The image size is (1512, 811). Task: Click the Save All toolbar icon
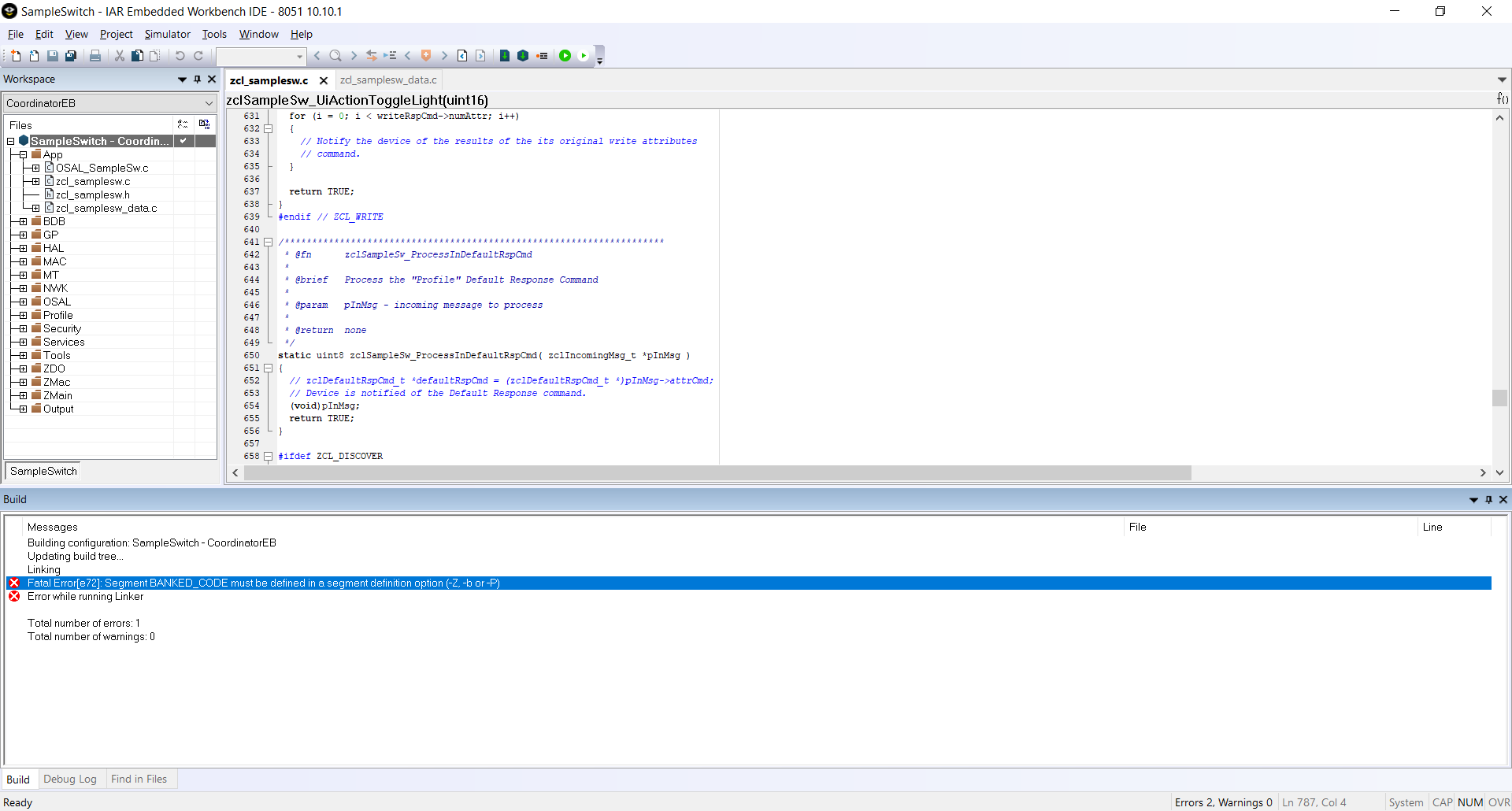pos(70,56)
